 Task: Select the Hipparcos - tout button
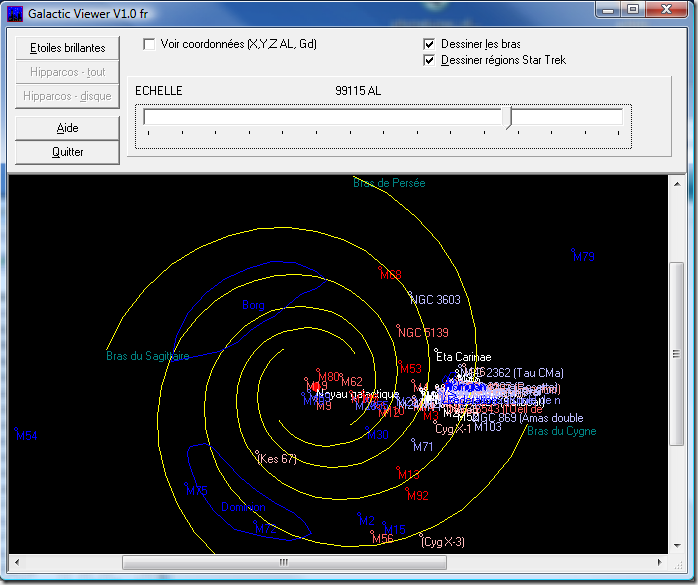(x=67, y=72)
